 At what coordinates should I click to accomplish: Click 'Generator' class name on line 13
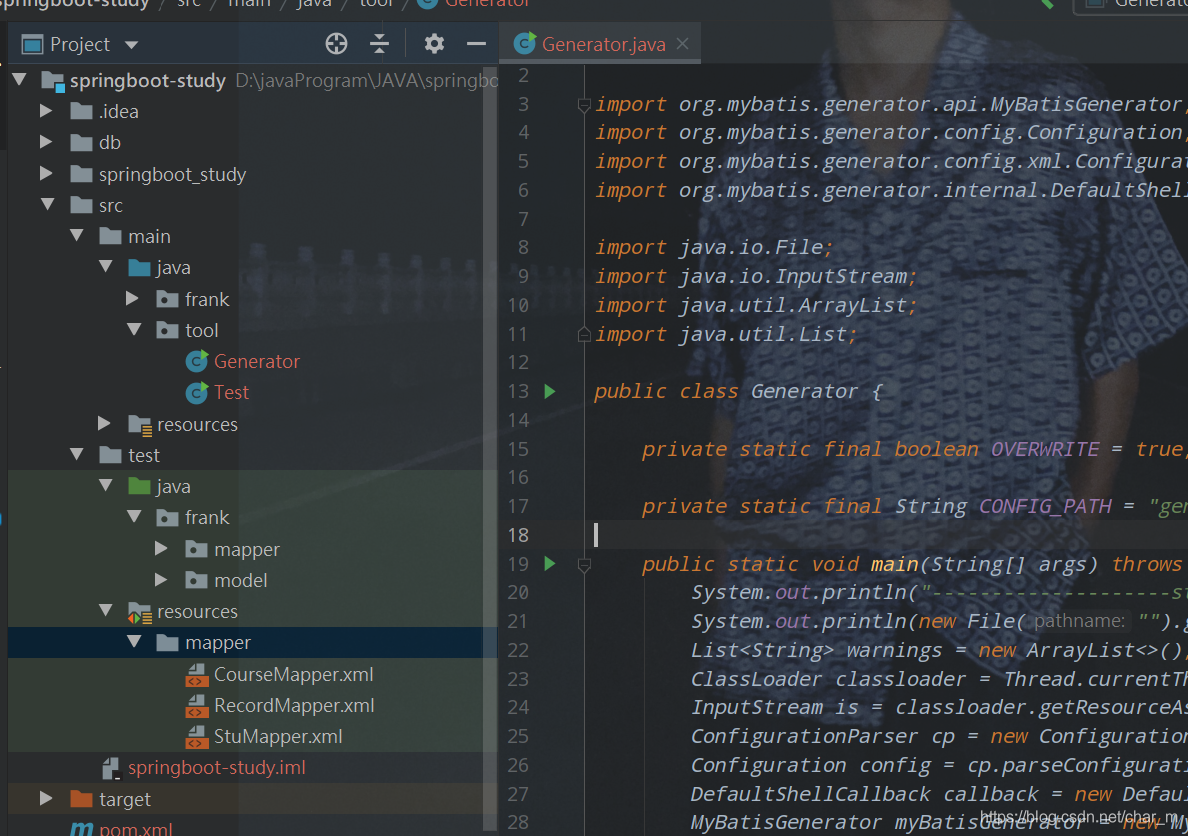pyautogui.click(x=804, y=391)
